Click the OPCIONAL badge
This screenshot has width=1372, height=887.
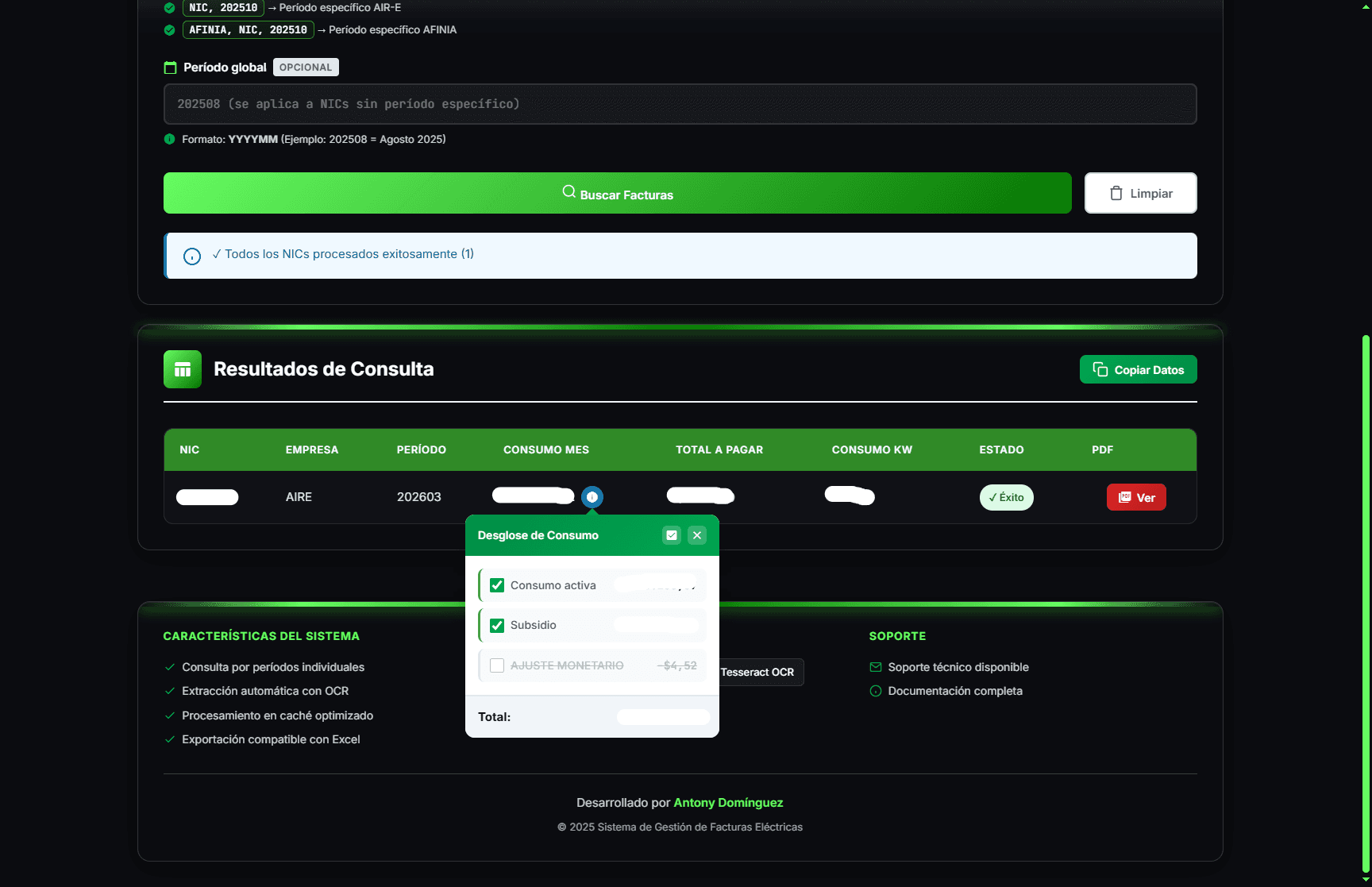pos(306,67)
